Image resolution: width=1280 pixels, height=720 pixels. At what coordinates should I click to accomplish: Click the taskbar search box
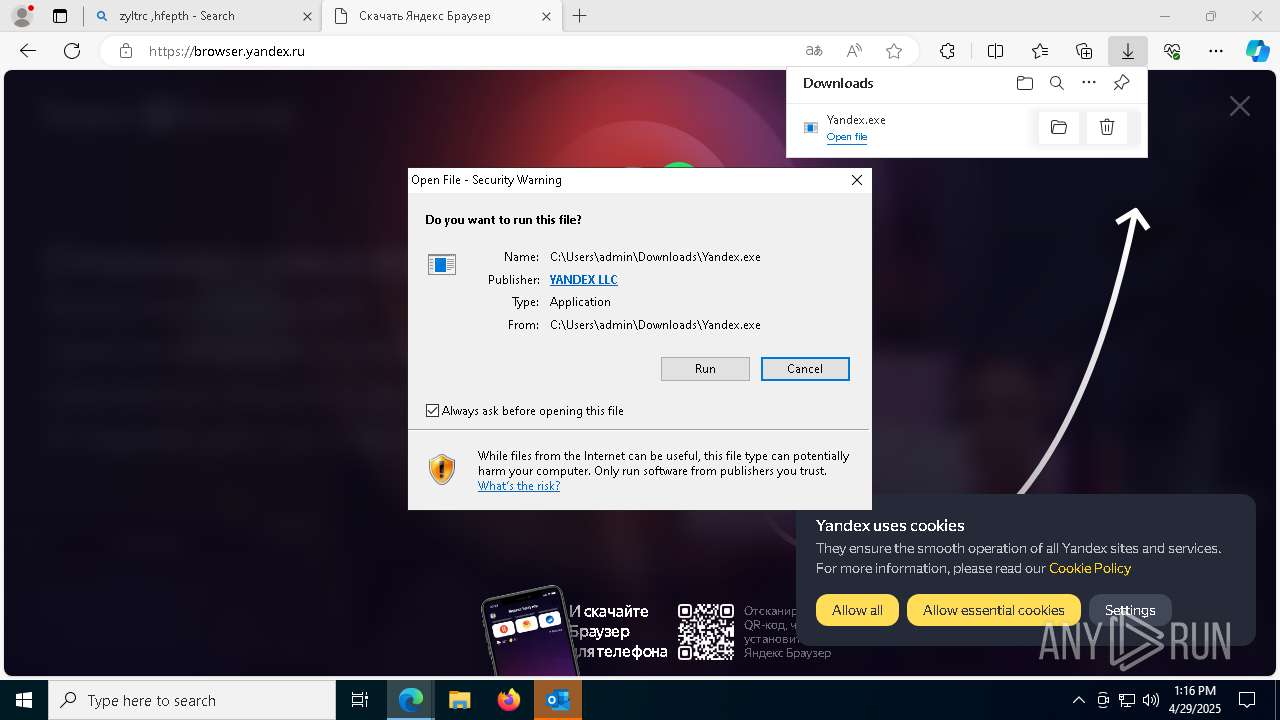192,700
